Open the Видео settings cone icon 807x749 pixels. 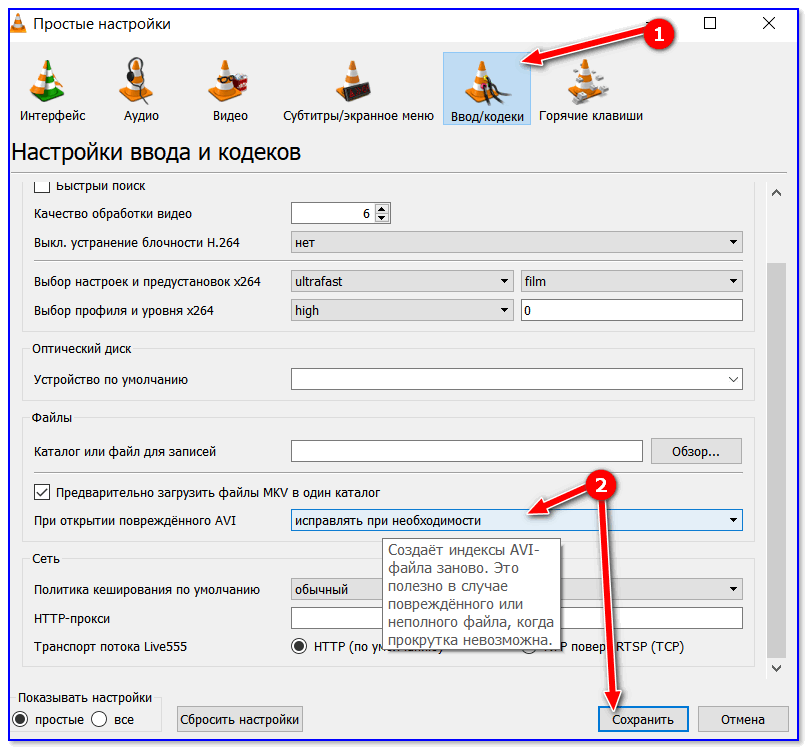pyautogui.click(x=227, y=81)
